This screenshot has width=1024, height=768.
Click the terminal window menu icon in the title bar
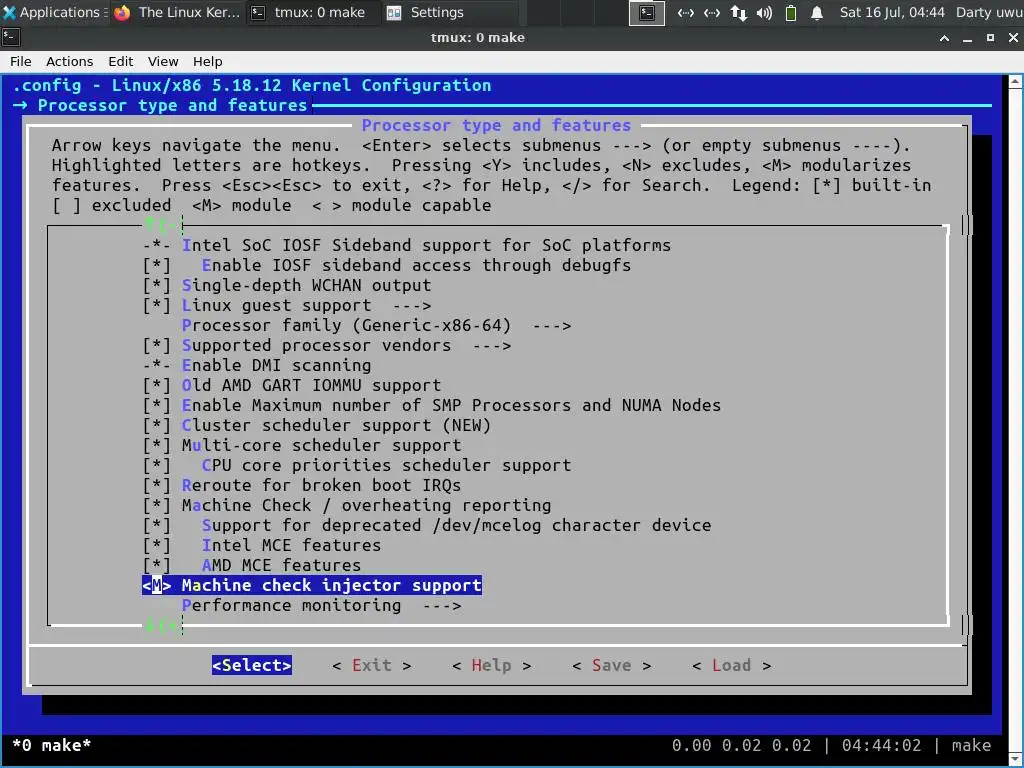pos(10,38)
